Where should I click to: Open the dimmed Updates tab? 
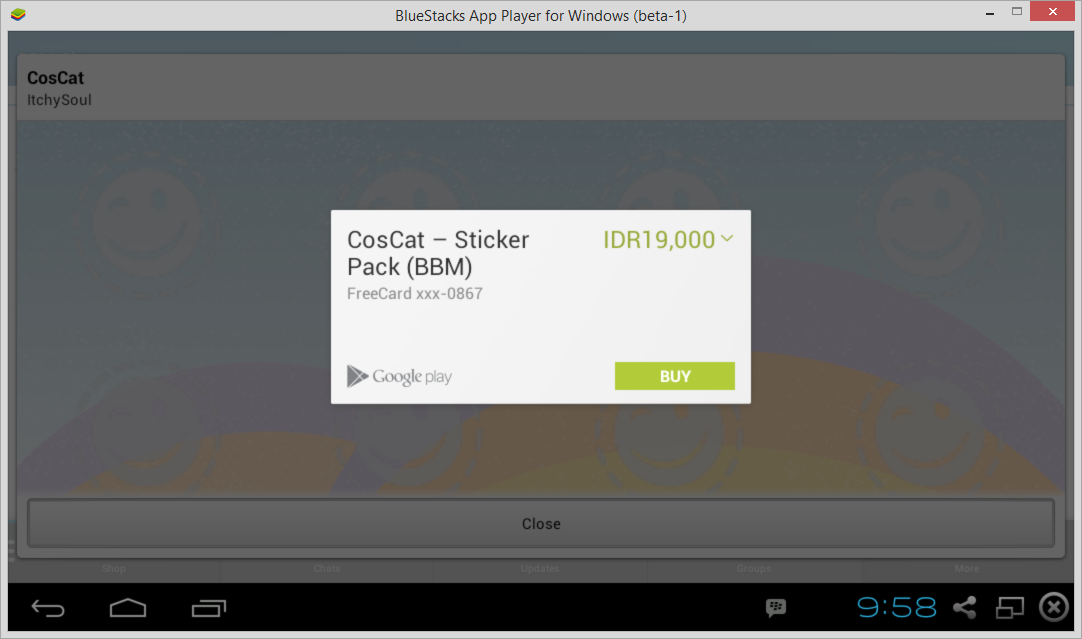[540, 569]
